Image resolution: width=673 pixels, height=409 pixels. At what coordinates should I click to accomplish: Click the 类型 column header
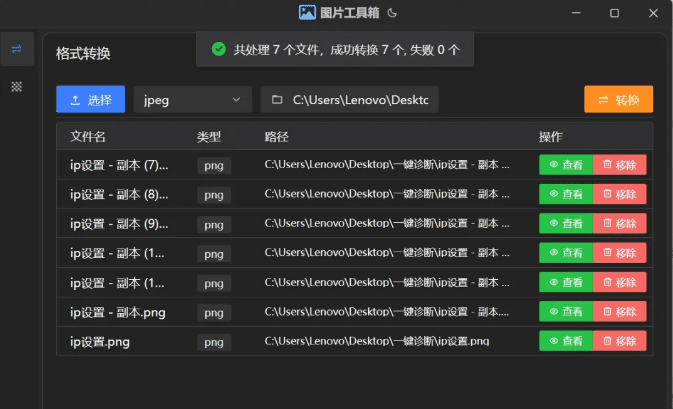click(x=208, y=136)
